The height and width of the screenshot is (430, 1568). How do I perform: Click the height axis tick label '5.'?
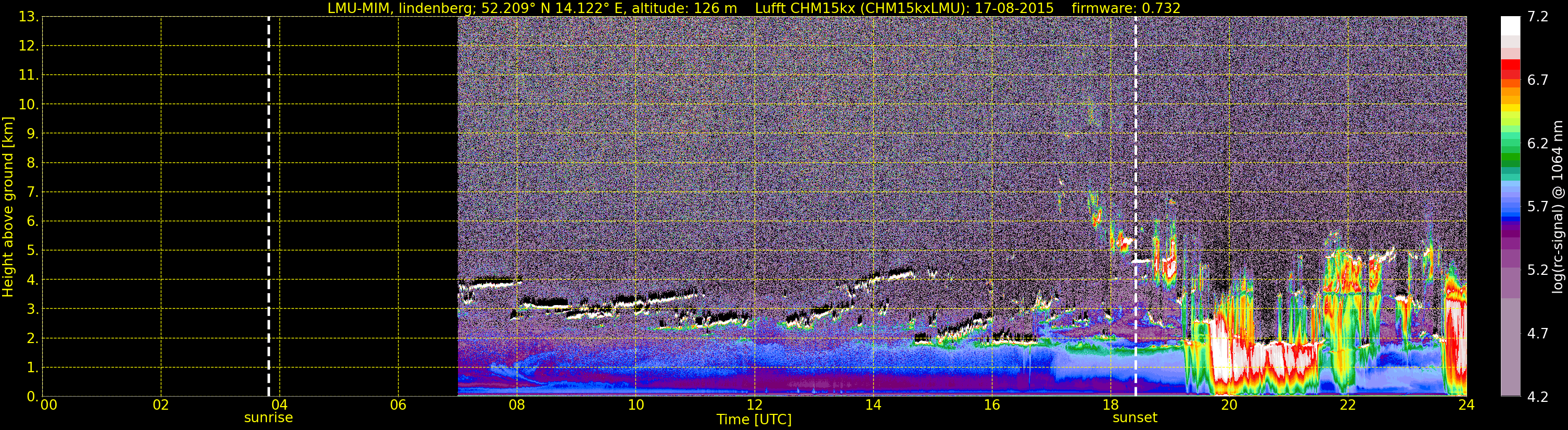(x=32, y=251)
